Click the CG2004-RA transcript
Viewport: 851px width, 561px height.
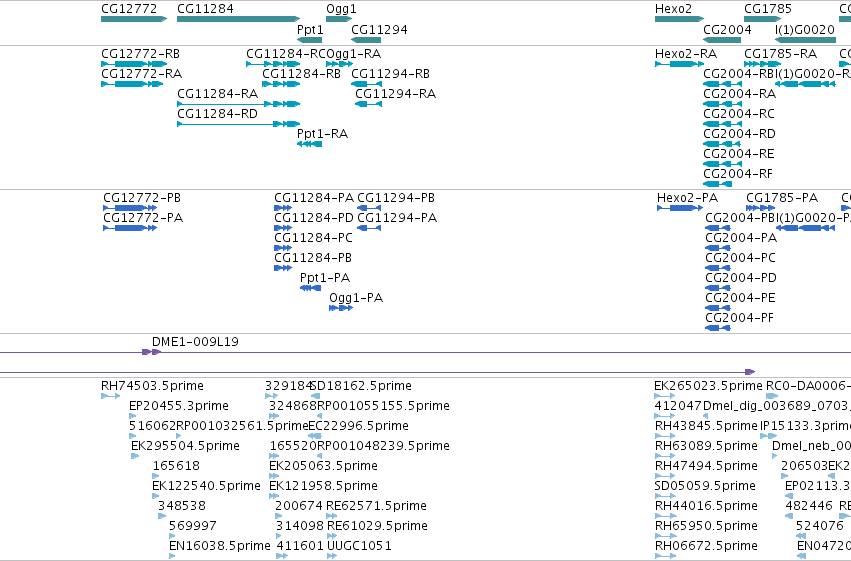(x=722, y=104)
